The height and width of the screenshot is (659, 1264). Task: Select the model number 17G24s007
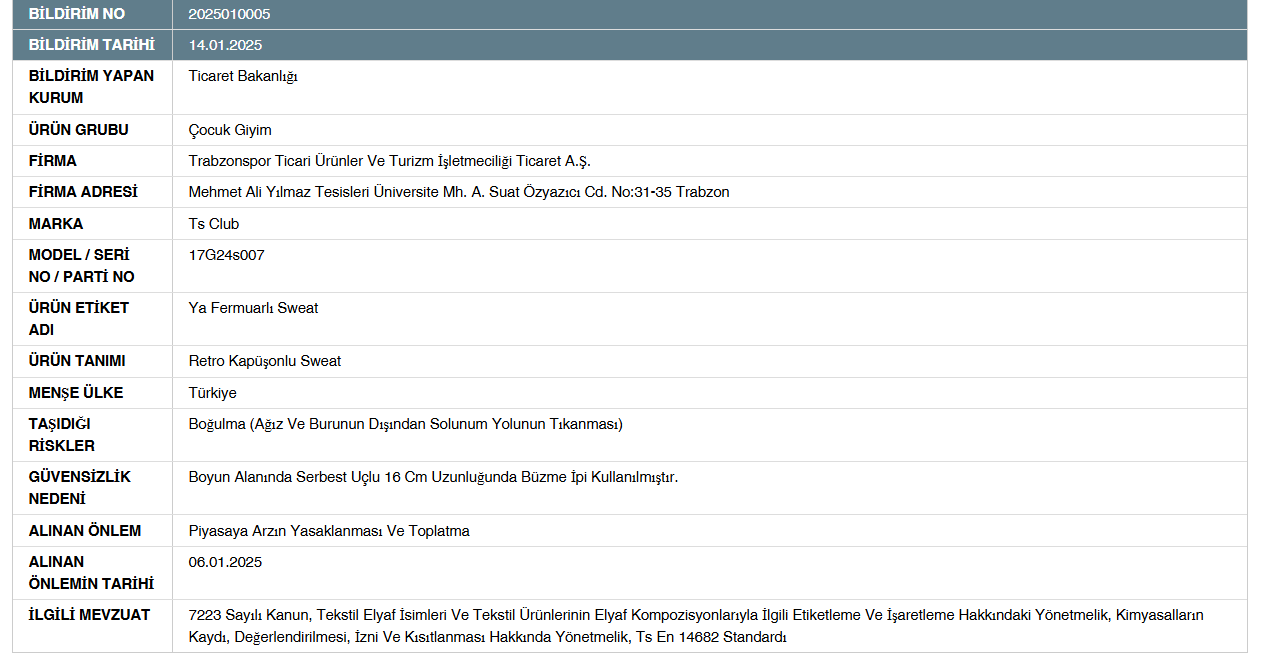pos(226,255)
